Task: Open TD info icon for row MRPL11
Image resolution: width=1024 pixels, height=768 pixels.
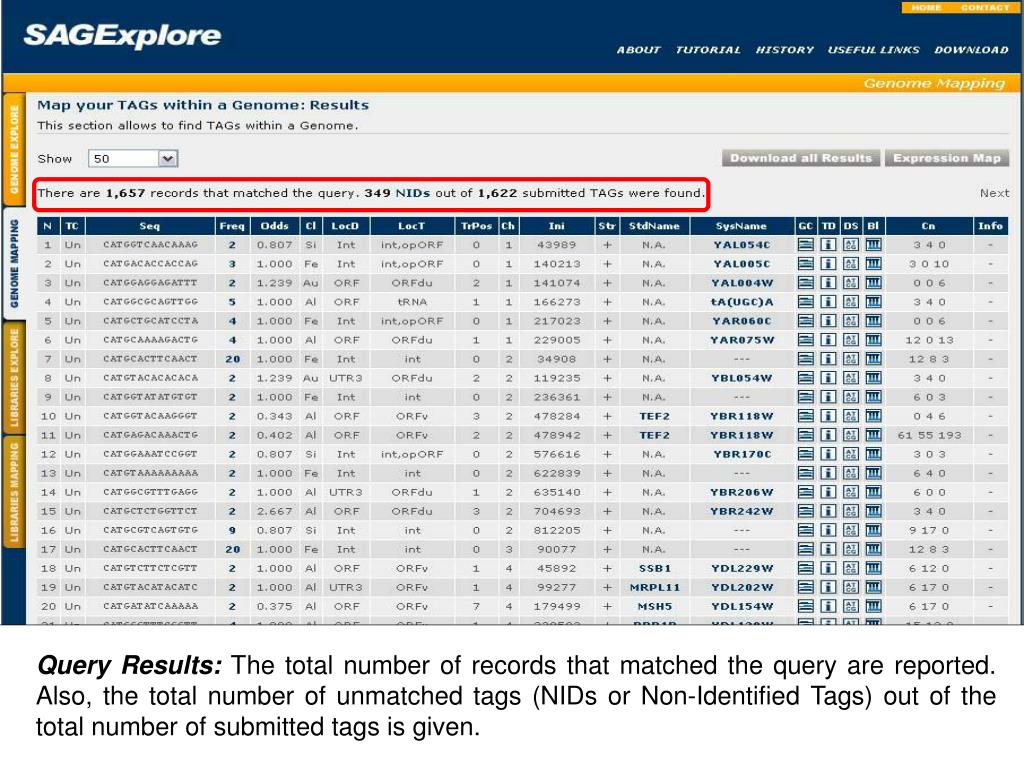Action: [828, 587]
